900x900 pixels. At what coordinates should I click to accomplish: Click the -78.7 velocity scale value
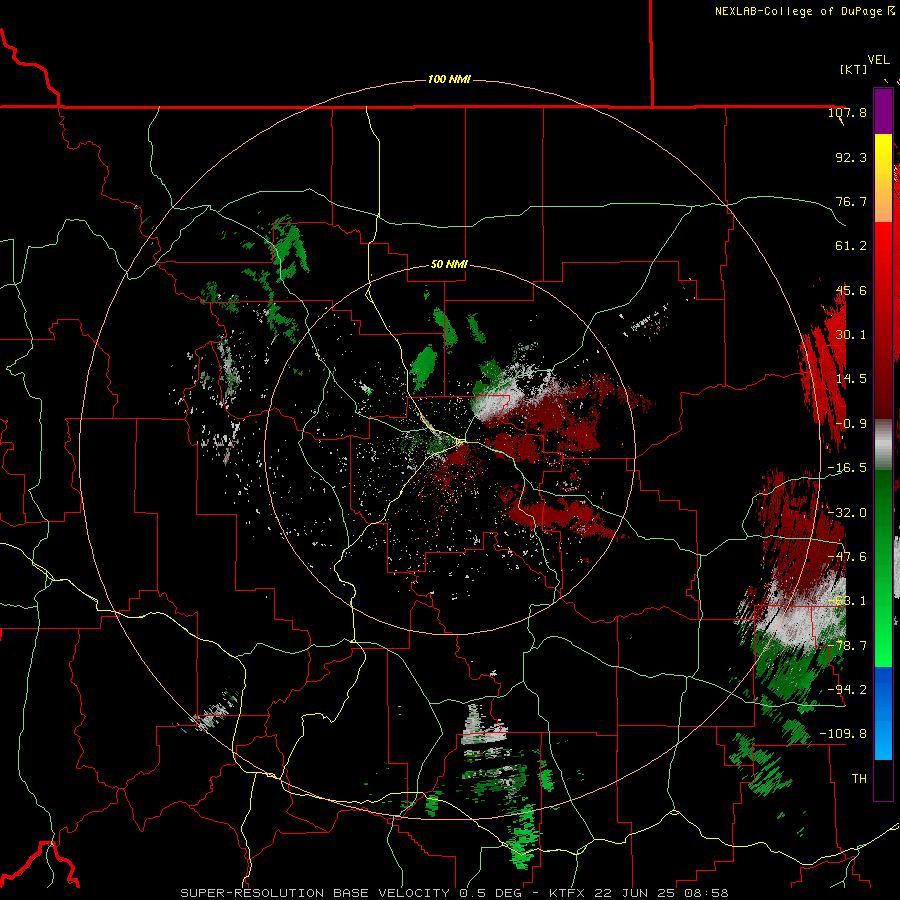point(847,646)
